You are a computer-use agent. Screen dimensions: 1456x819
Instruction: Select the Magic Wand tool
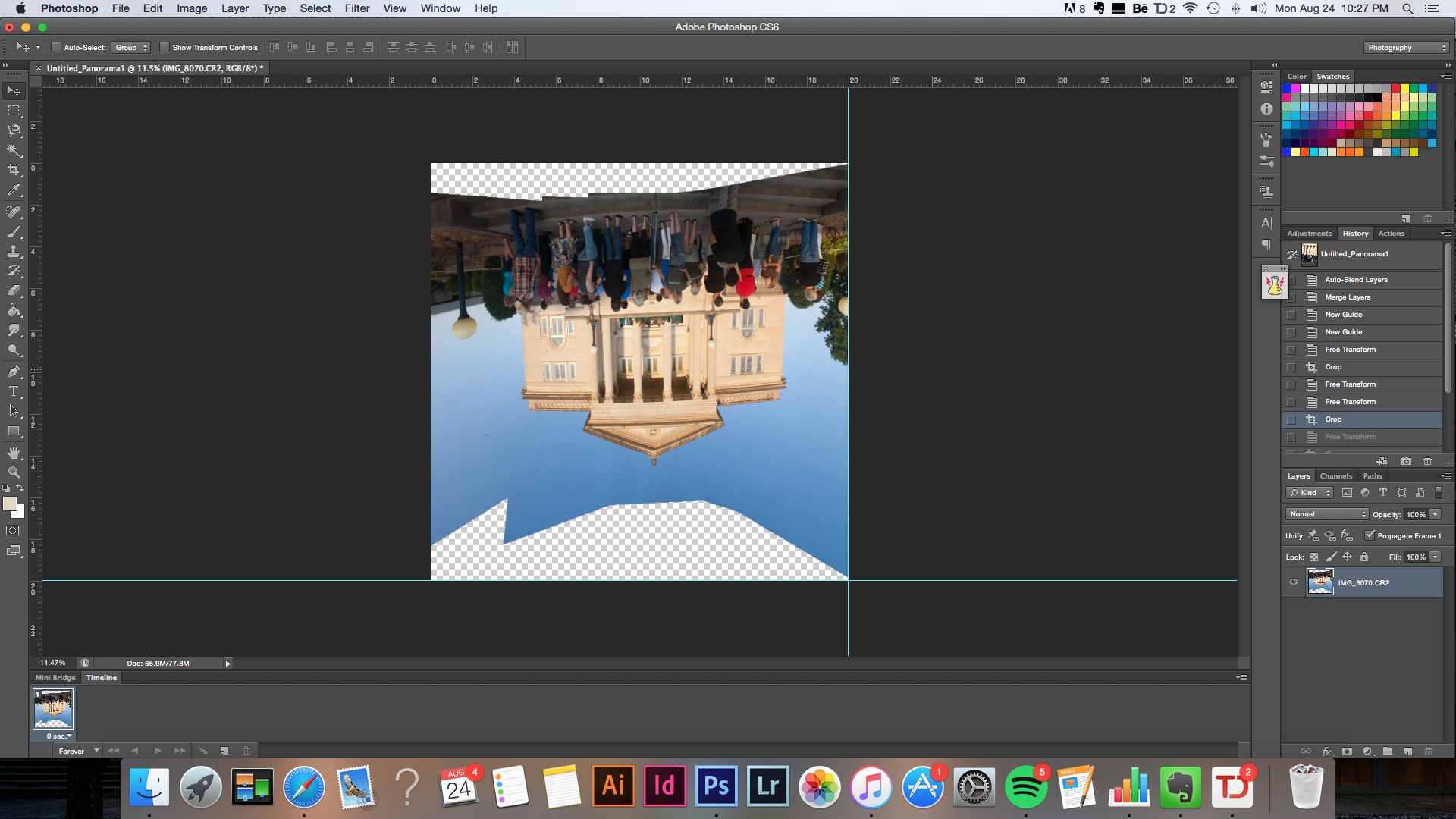(14, 150)
